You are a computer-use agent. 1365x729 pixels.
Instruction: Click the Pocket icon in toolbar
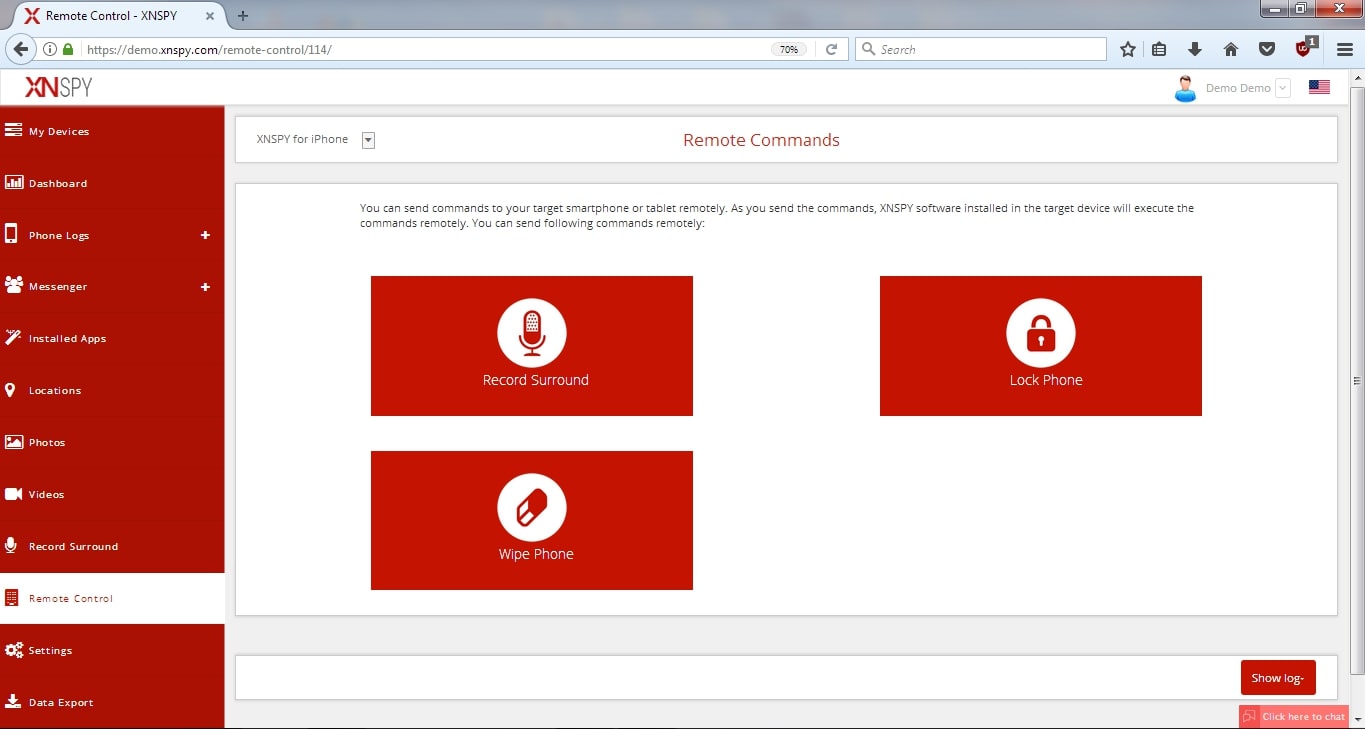[x=1266, y=49]
